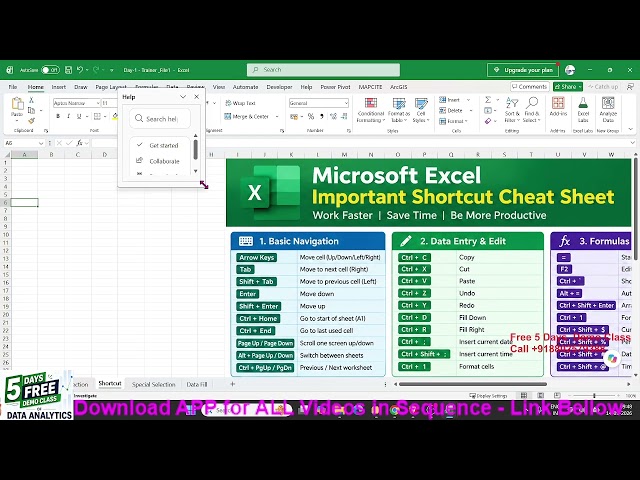Click the Comments button

529,87
